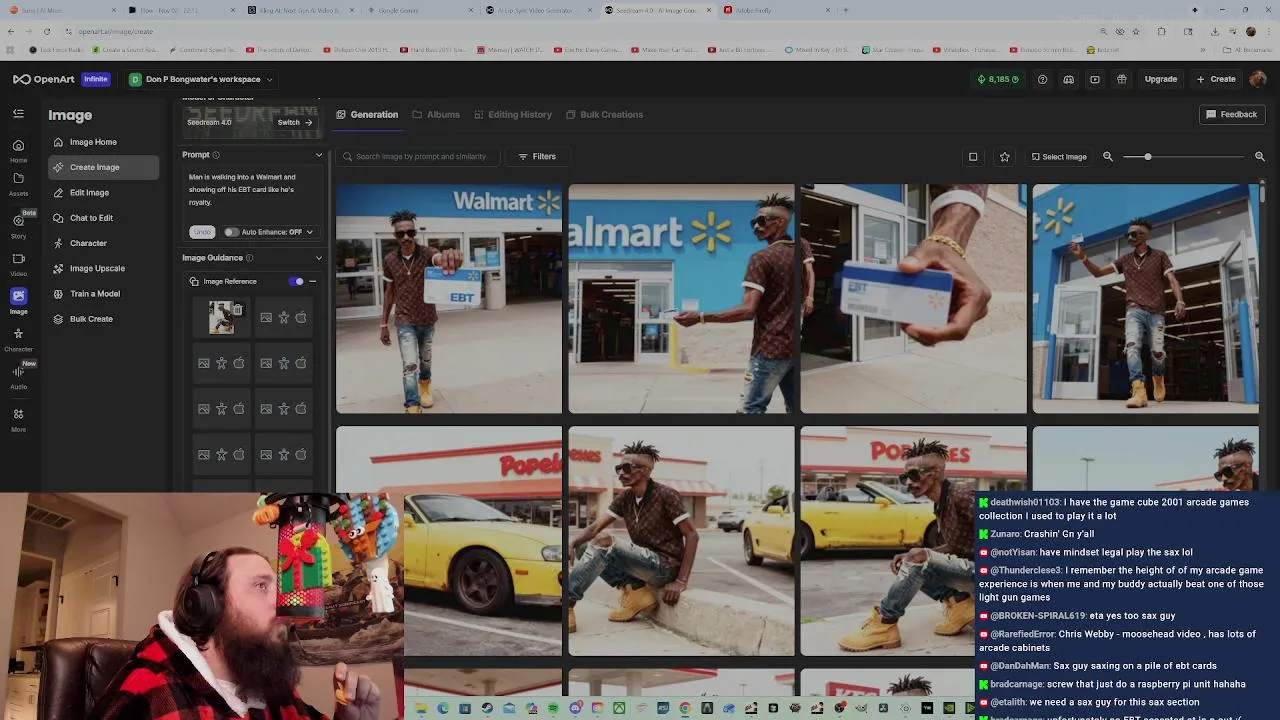1280x720 pixels.
Task: Click the favorites star filter icon
Action: tap(1004, 156)
